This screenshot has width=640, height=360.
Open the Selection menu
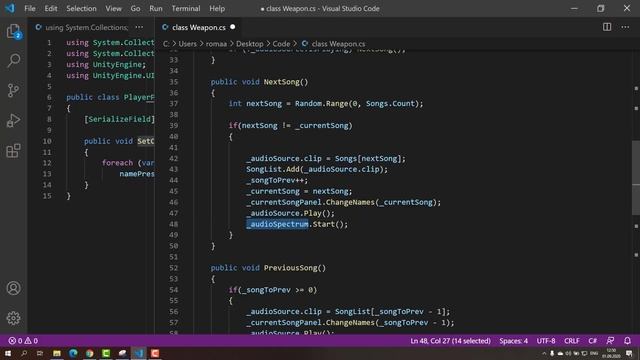click(x=81, y=8)
